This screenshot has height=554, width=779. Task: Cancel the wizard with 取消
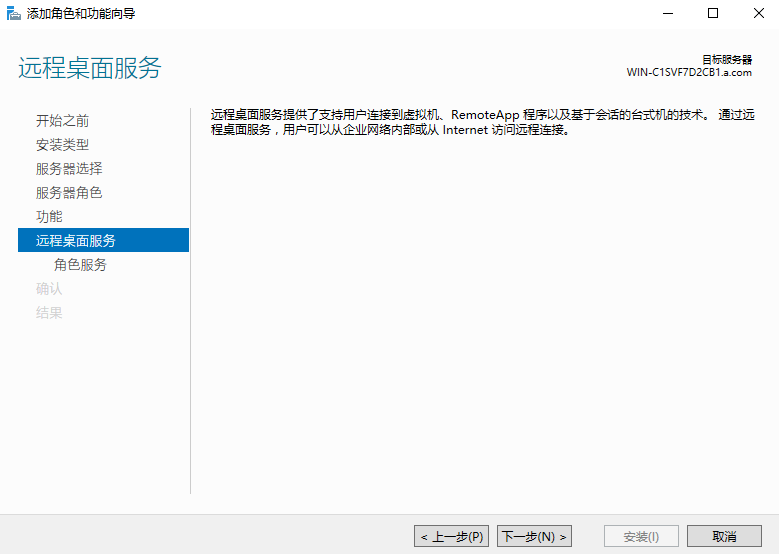[x=724, y=536]
